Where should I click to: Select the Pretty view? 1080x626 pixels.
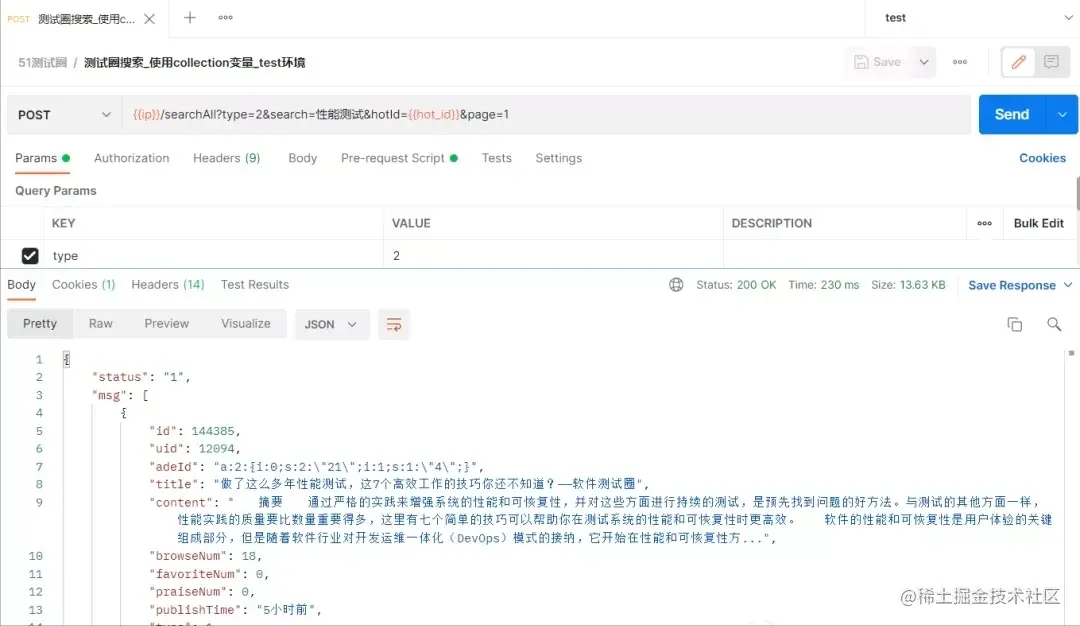point(40,324)
